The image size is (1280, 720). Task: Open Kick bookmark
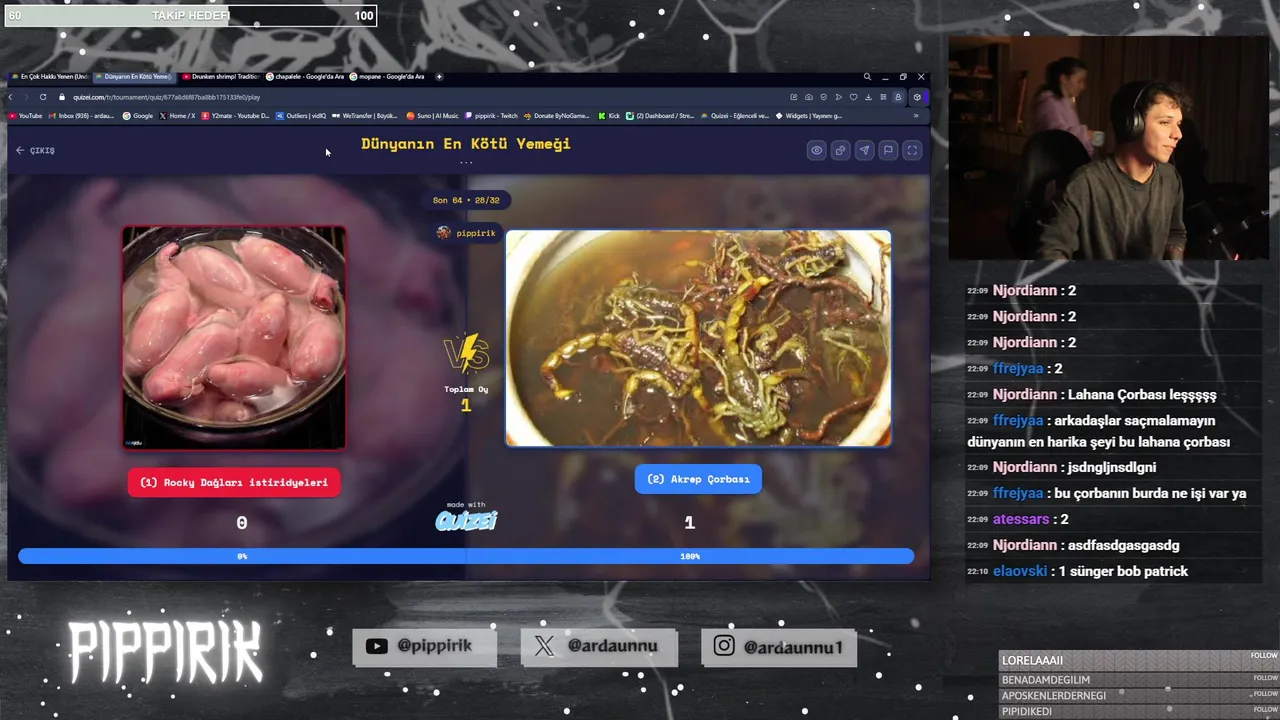(609, 116)
